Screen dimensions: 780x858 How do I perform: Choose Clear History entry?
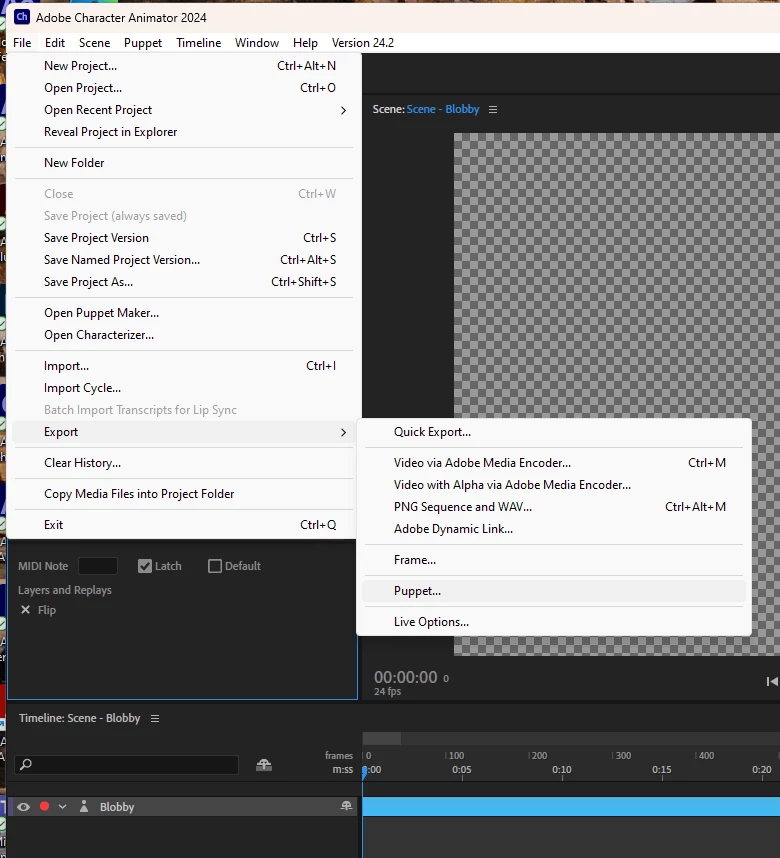coord(183,462)
